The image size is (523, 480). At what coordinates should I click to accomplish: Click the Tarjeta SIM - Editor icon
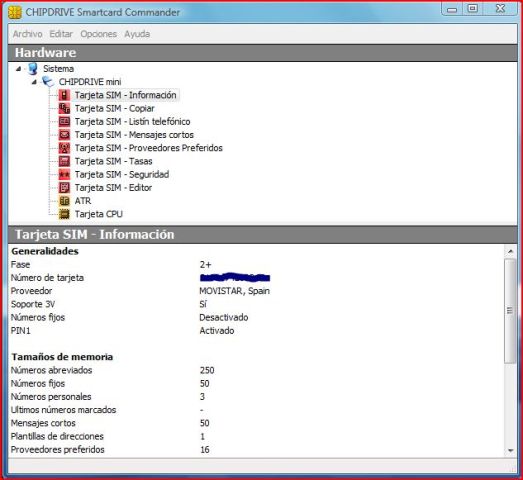click(64, 187)
